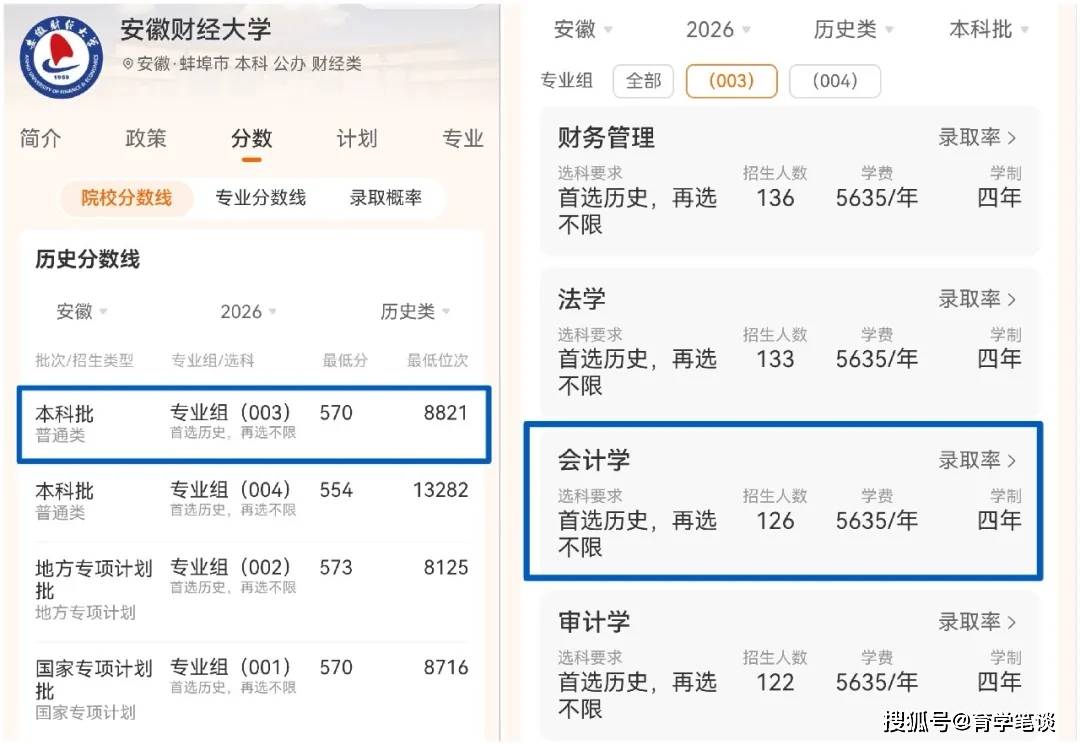Open the 安徽 dropdown in the right panel
Screen dimensions: 1080x745
(x=583, y=30)
